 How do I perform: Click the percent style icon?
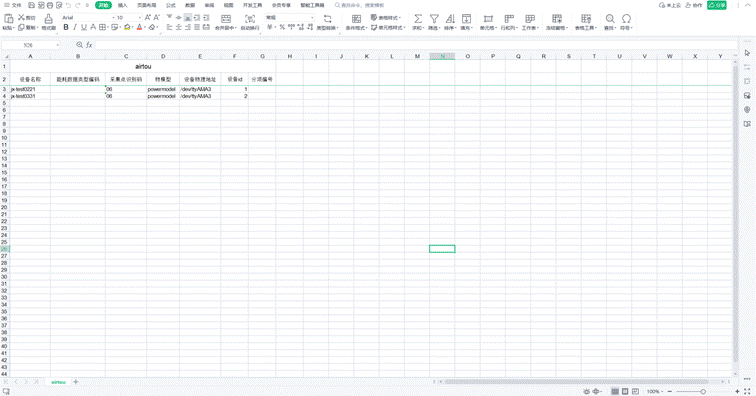(x=282, y=27)
